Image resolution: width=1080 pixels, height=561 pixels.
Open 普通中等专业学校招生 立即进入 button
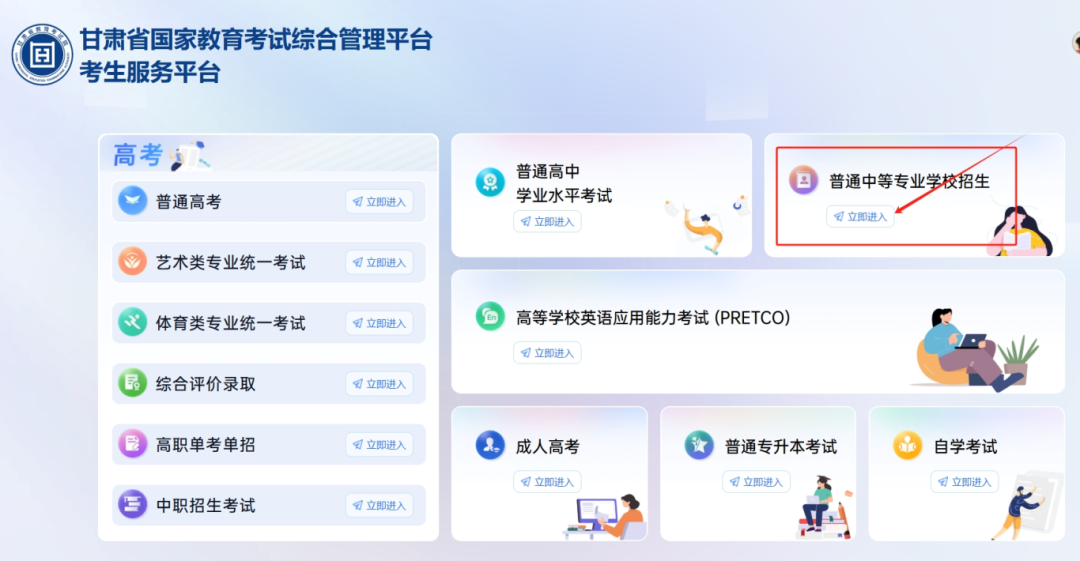click(x=860, y=216)
